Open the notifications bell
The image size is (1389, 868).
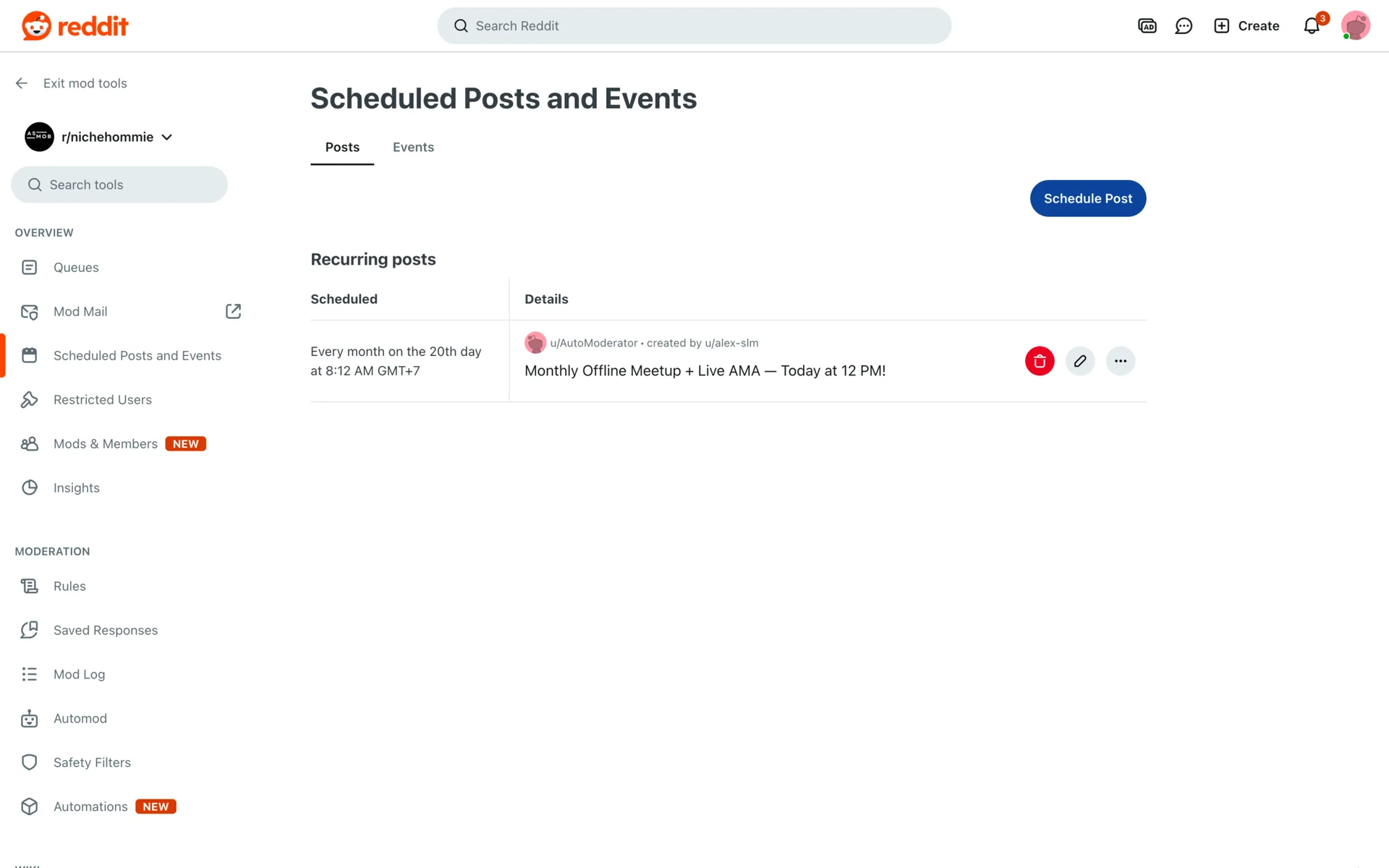pos(1311,26)
